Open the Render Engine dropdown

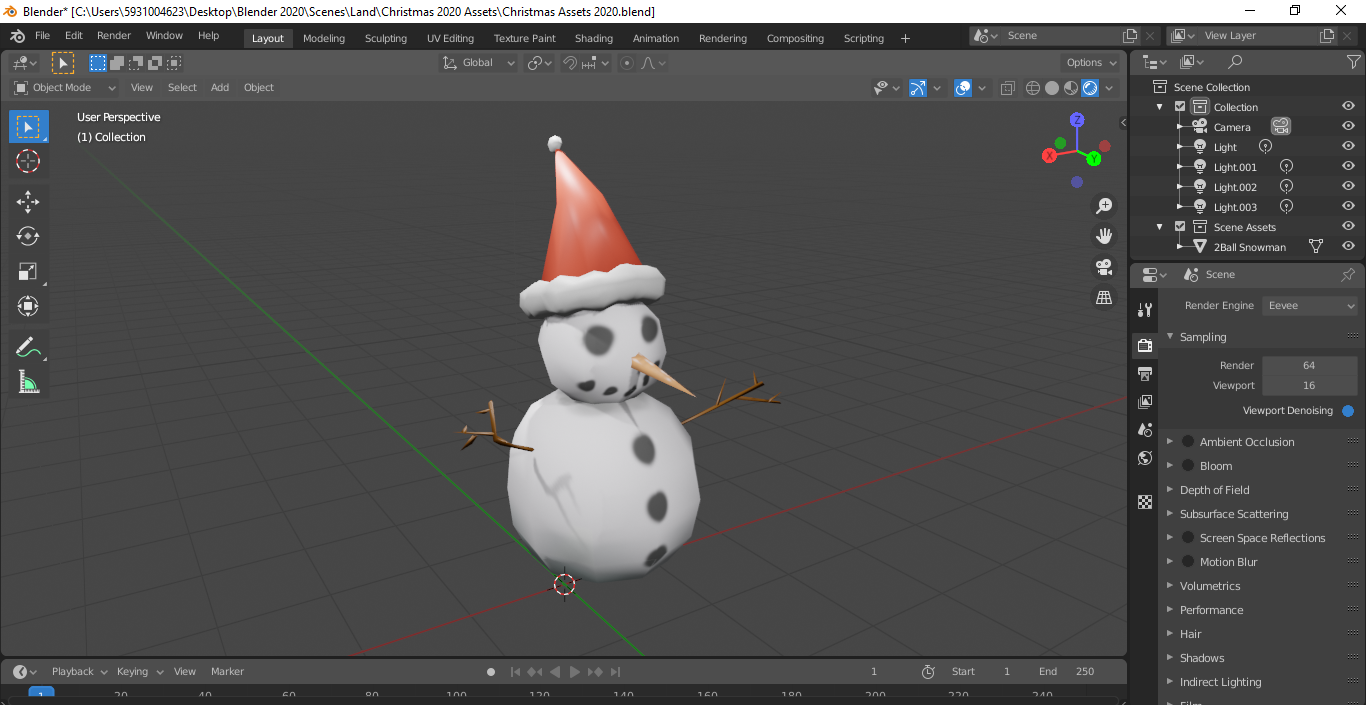coord(1310,305)
